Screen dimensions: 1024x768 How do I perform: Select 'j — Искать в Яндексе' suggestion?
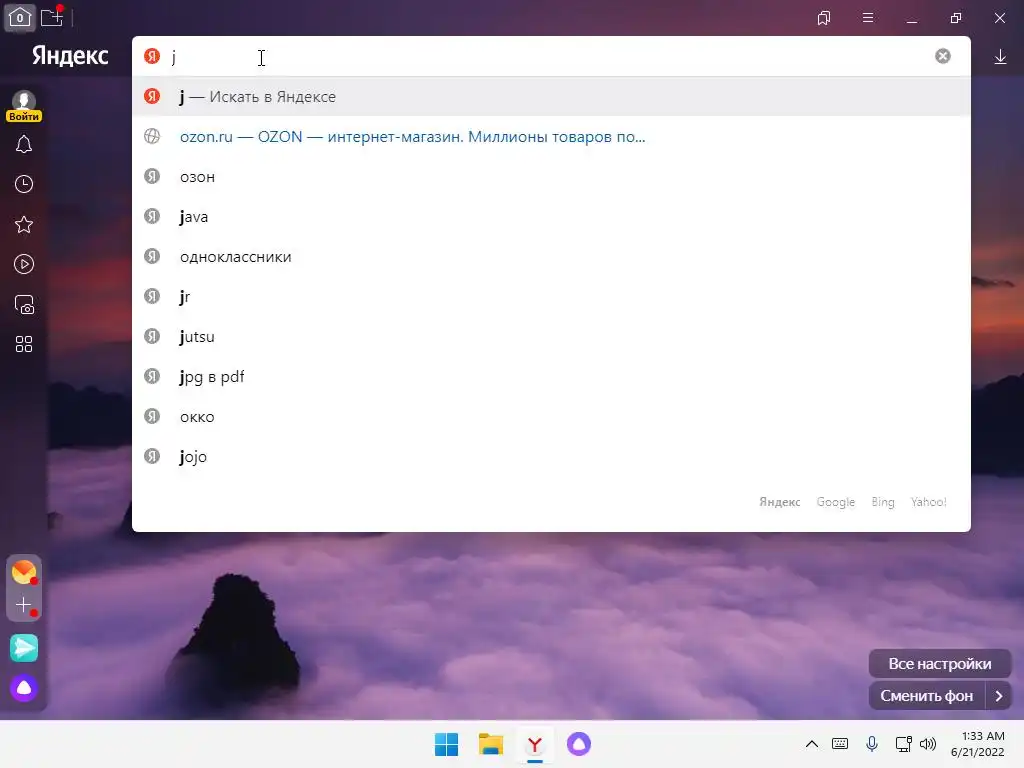pos(551,97)
